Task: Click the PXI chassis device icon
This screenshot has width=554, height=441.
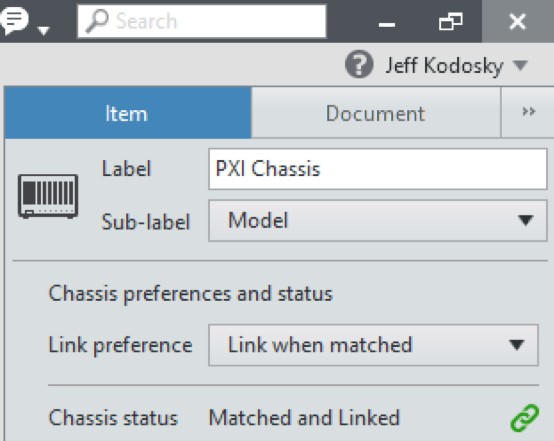Action: point(48,196)
